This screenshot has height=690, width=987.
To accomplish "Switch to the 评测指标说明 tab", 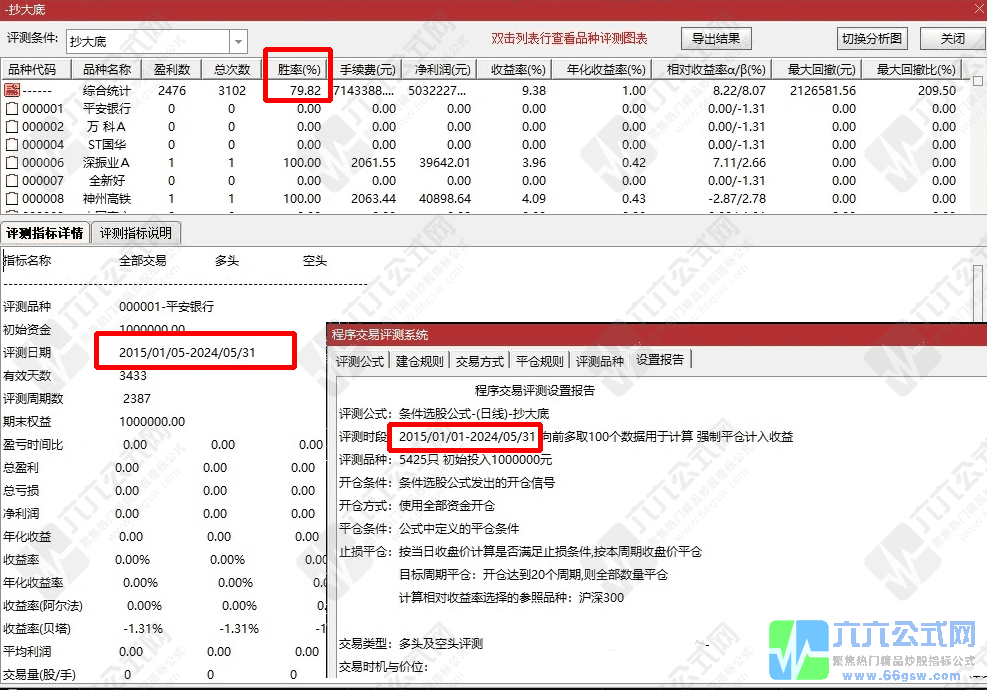I will [x=135, y=232].
